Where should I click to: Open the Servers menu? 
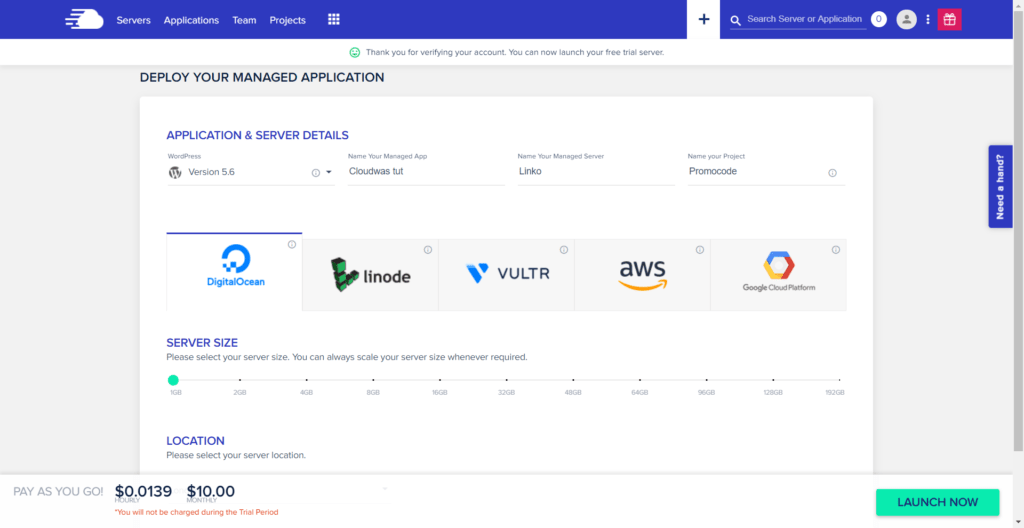coord(133,20)
